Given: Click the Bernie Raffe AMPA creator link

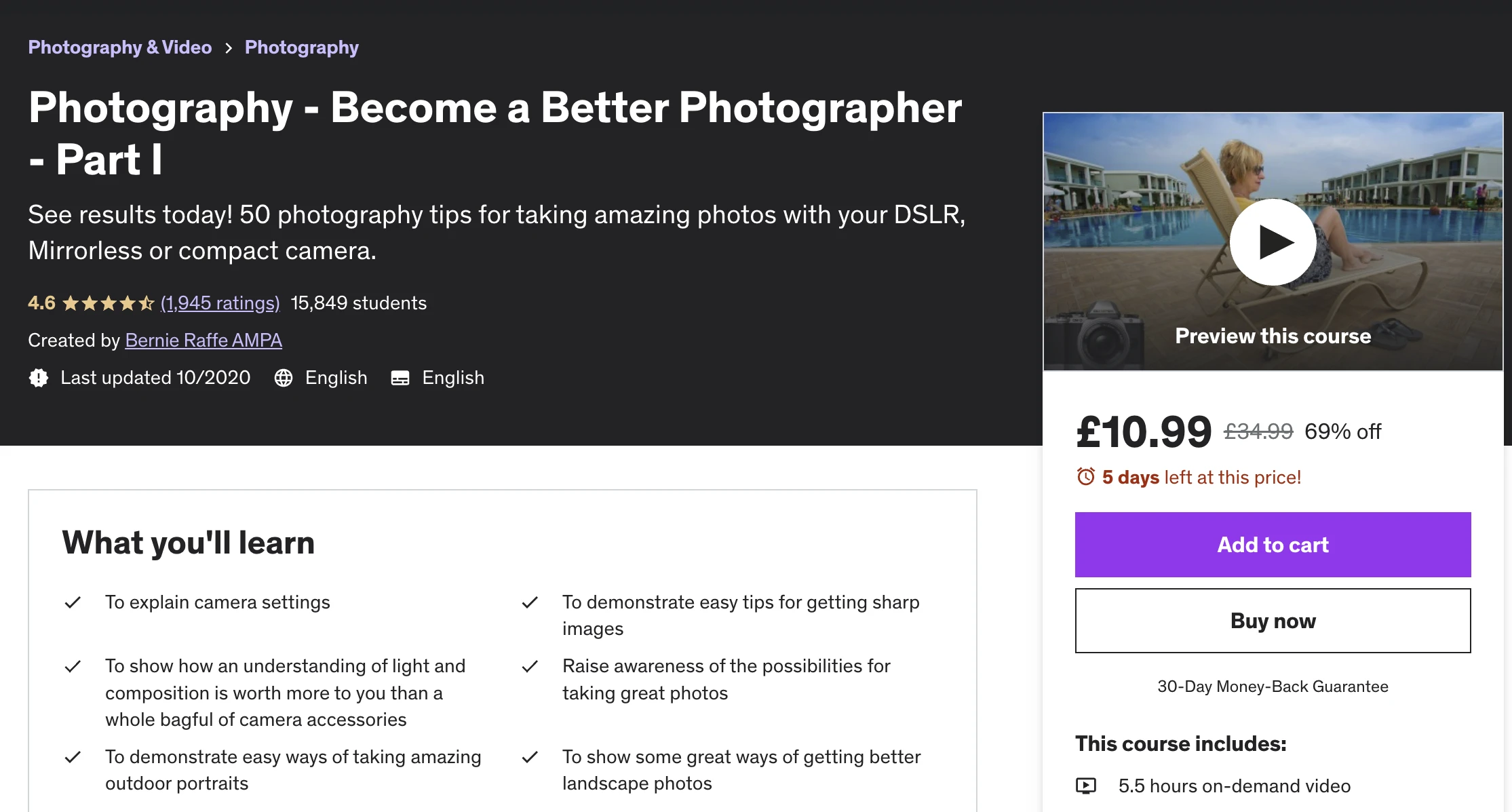Looking at the screenshot, I should coord(203,339).
